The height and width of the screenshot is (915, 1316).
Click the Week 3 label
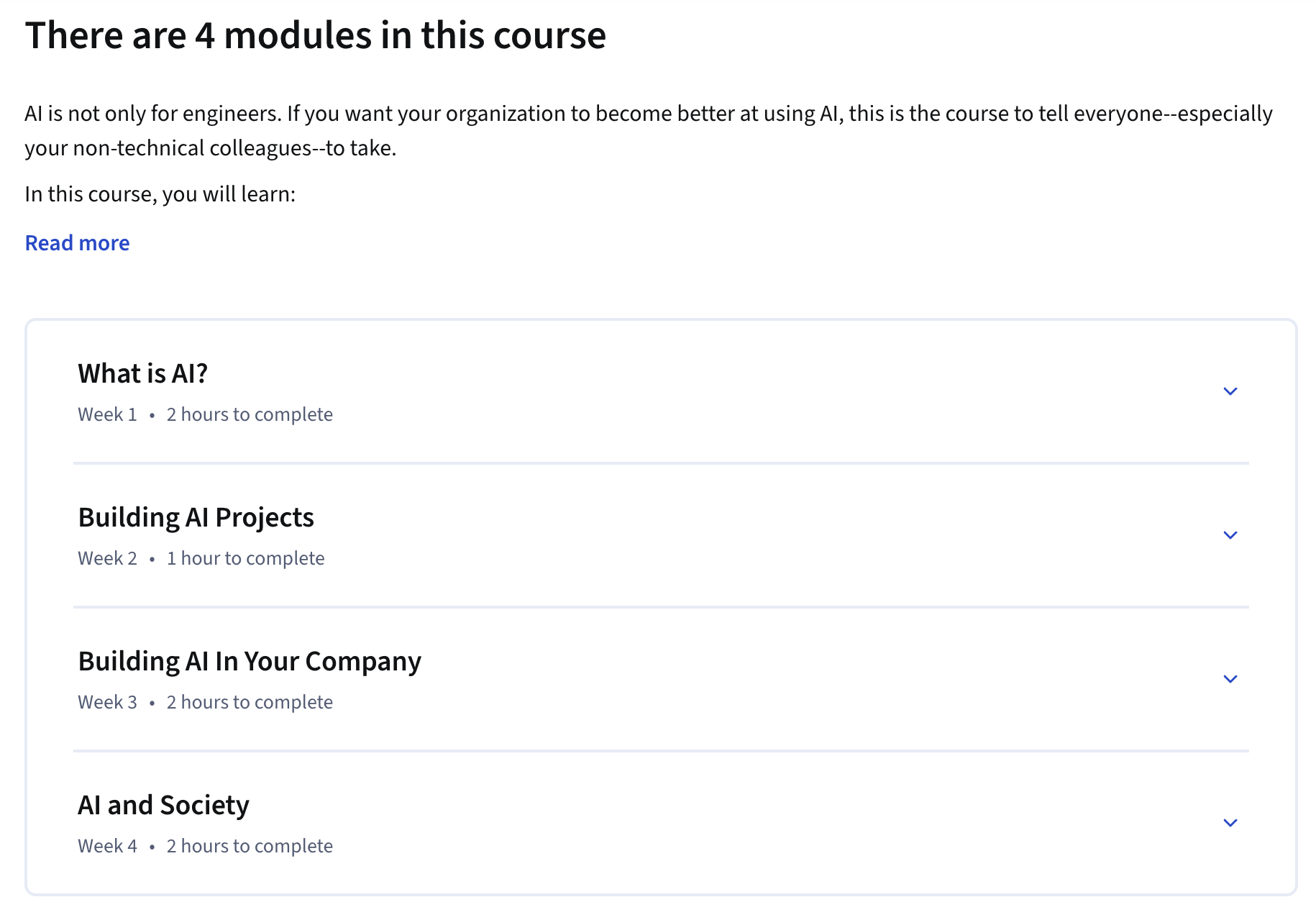[106, 701]
